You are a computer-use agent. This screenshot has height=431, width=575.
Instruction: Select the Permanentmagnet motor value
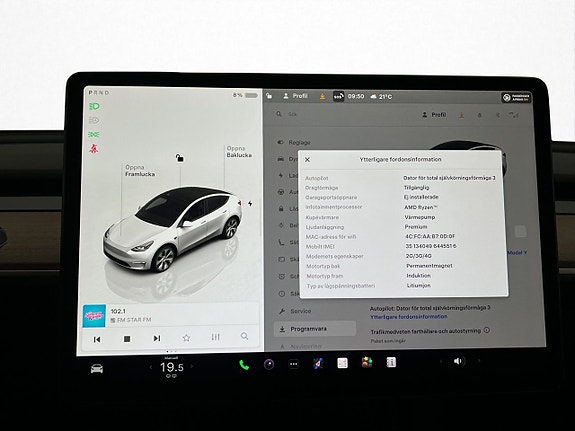429,266
